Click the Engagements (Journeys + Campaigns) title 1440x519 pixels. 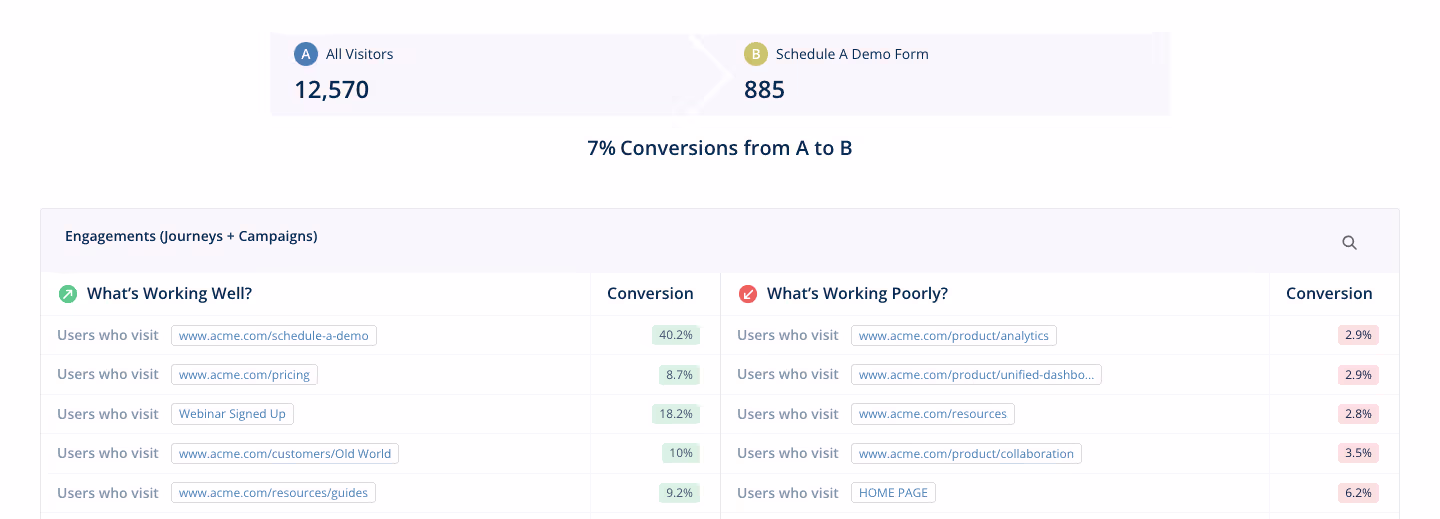tap(191, 236)
